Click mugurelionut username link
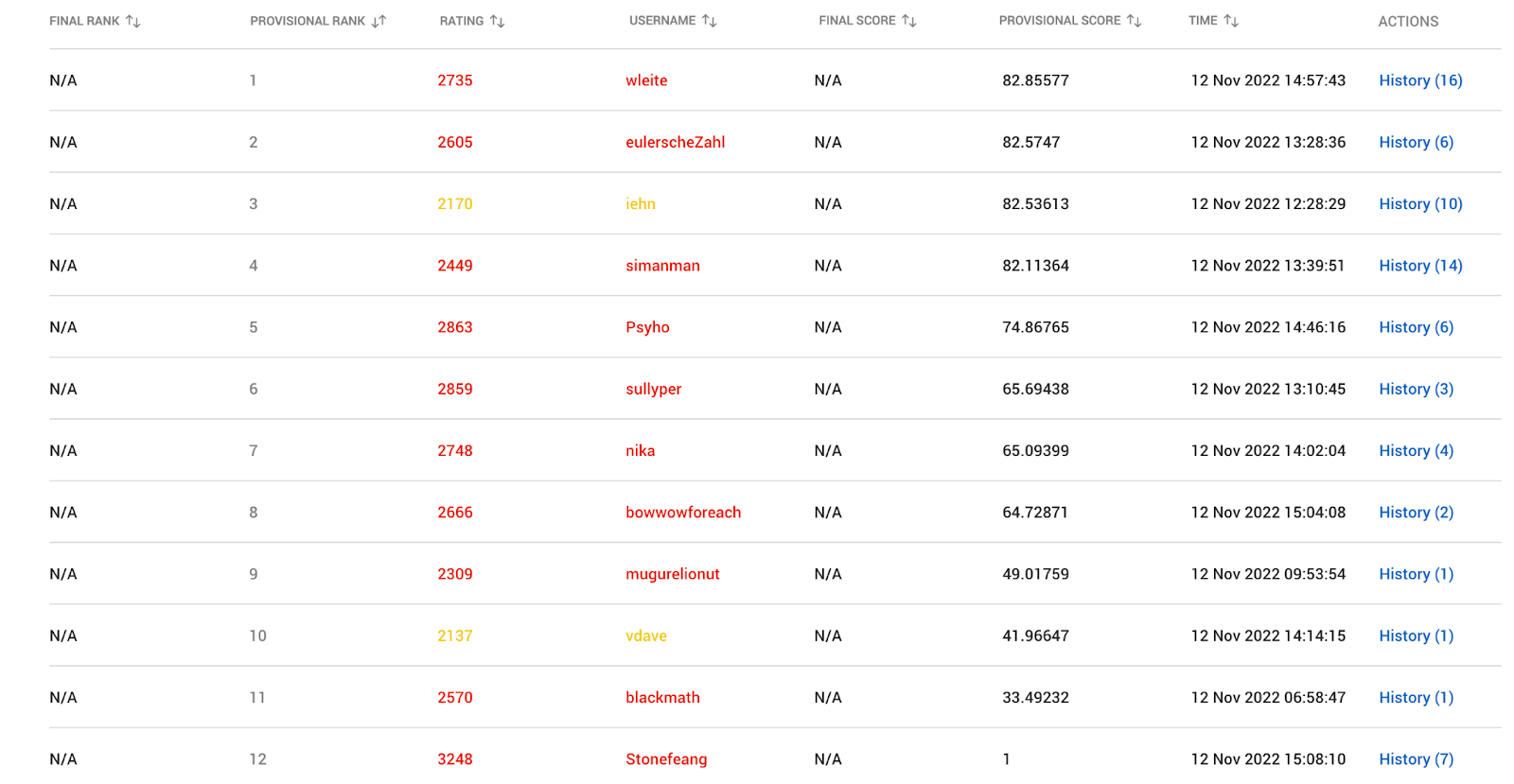This screenshot has width=1514, height=784. [x=673, y=574]
